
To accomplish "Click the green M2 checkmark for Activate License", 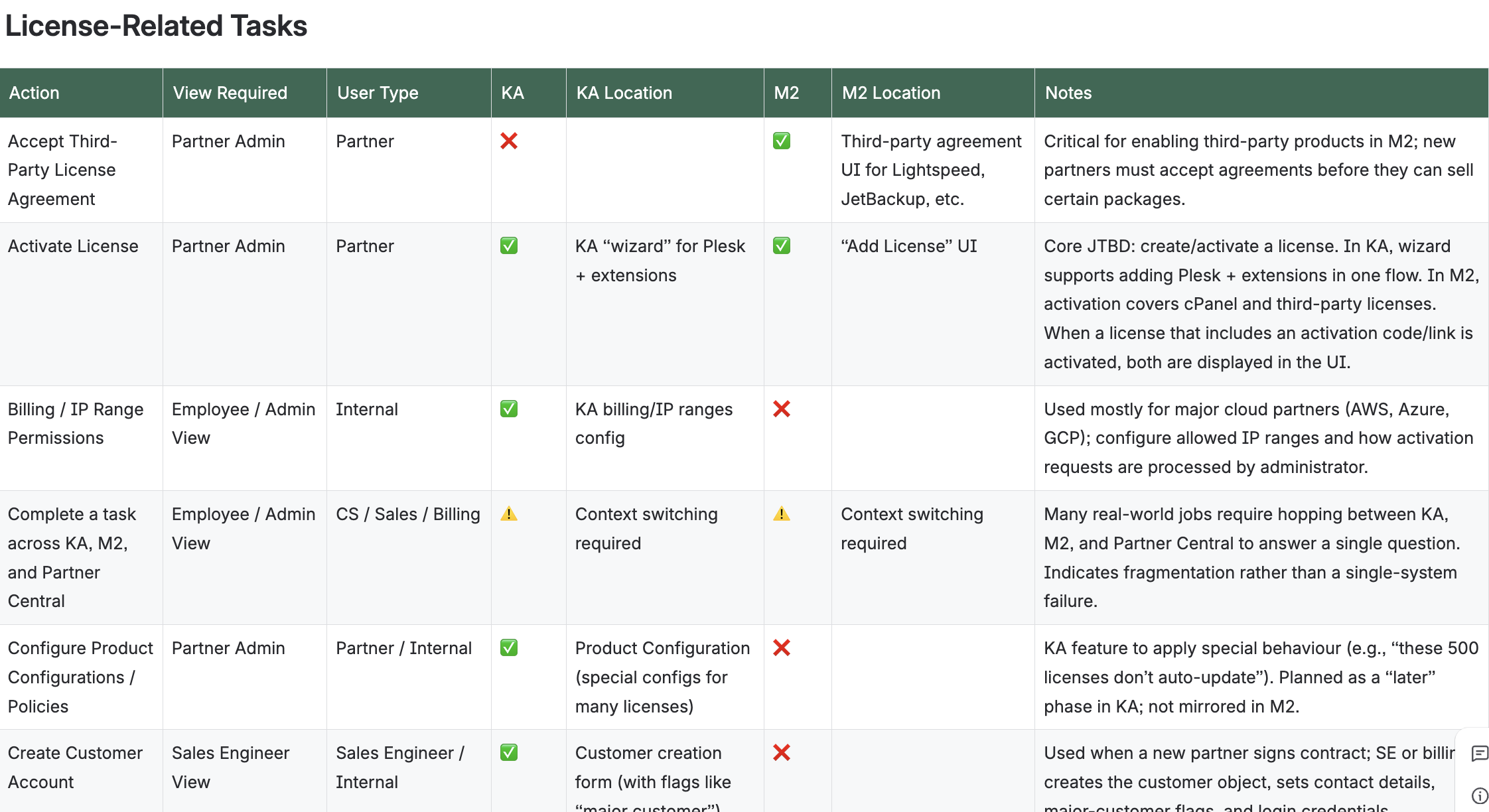I will pos(782,246).
